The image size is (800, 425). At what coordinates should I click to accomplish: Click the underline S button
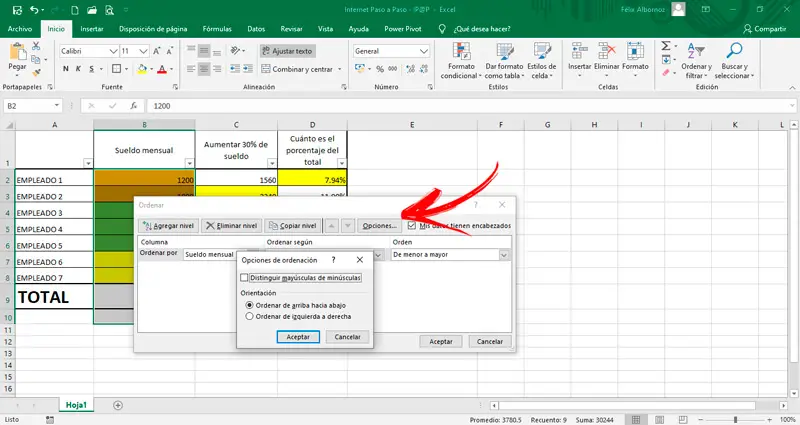click(91, 69)
